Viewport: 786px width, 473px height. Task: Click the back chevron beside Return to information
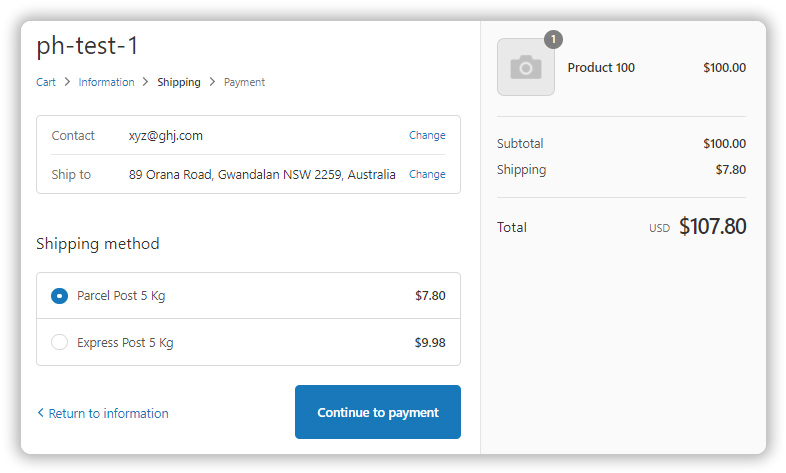tap(41, 412)
